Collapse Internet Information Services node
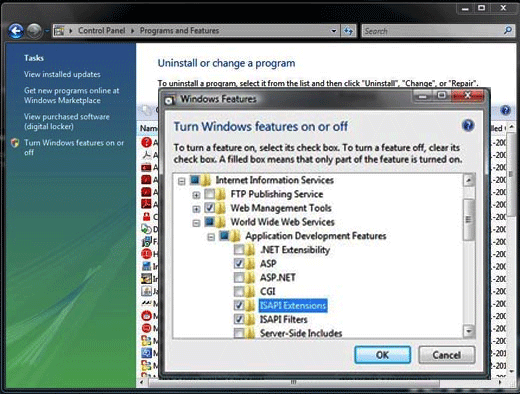 point(182,181)
